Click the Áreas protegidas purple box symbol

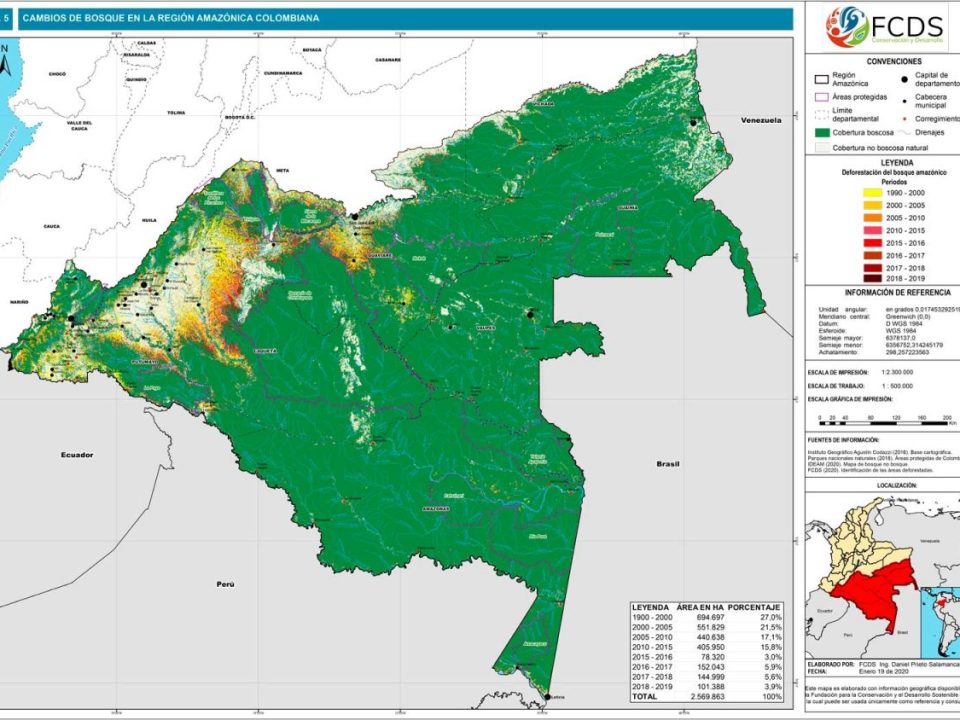tap(824, 97)
